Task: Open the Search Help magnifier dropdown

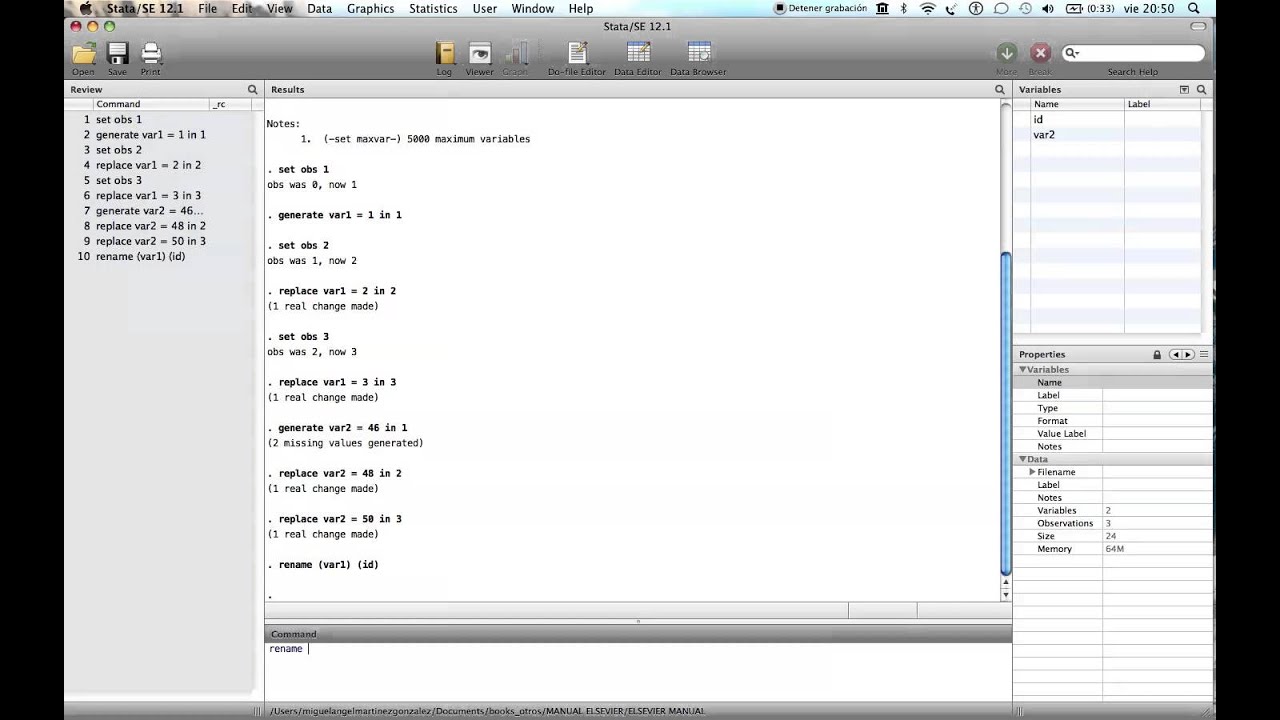Action: (1072, 53)
